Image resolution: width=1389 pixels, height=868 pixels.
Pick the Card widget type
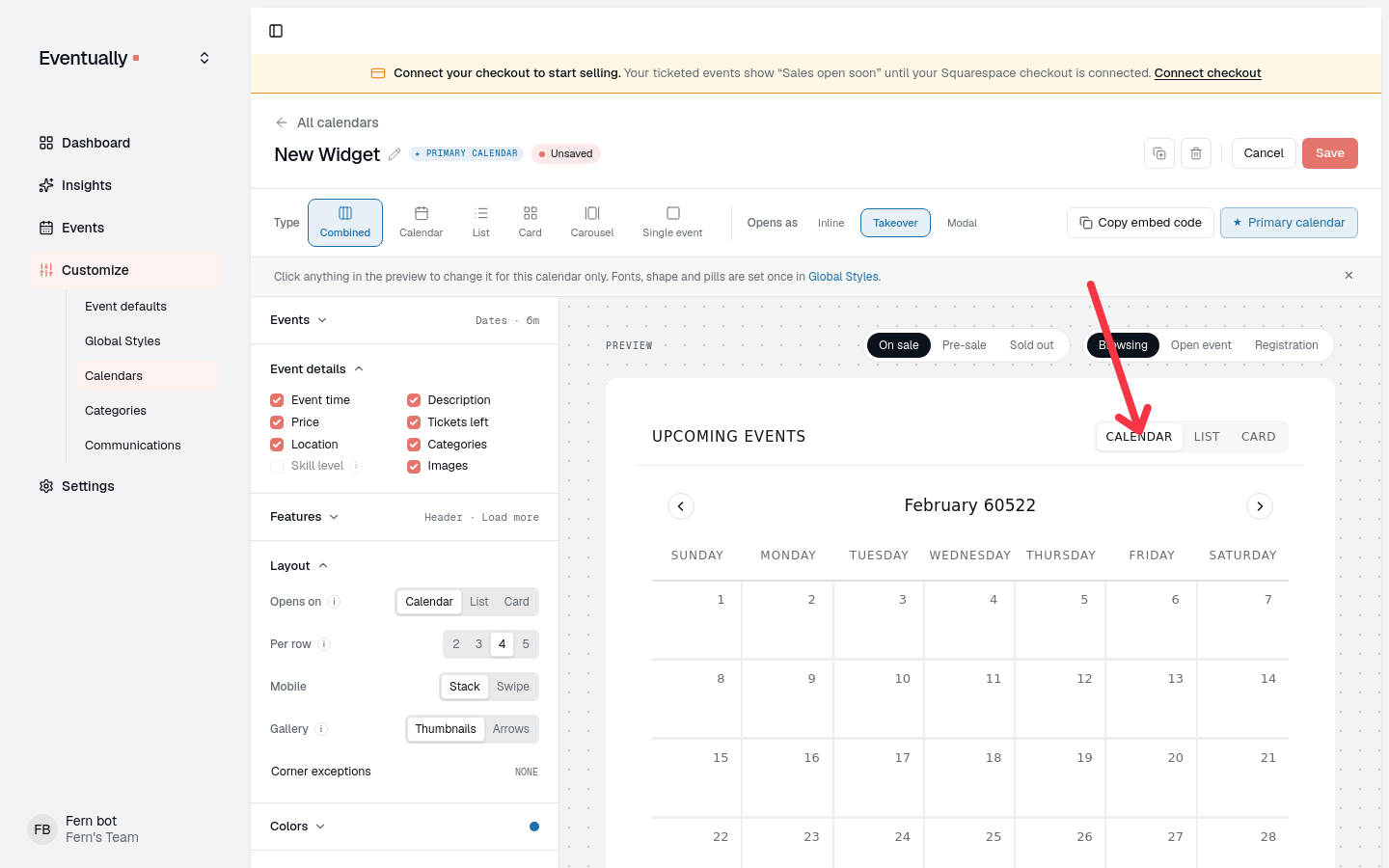point(531,223)
